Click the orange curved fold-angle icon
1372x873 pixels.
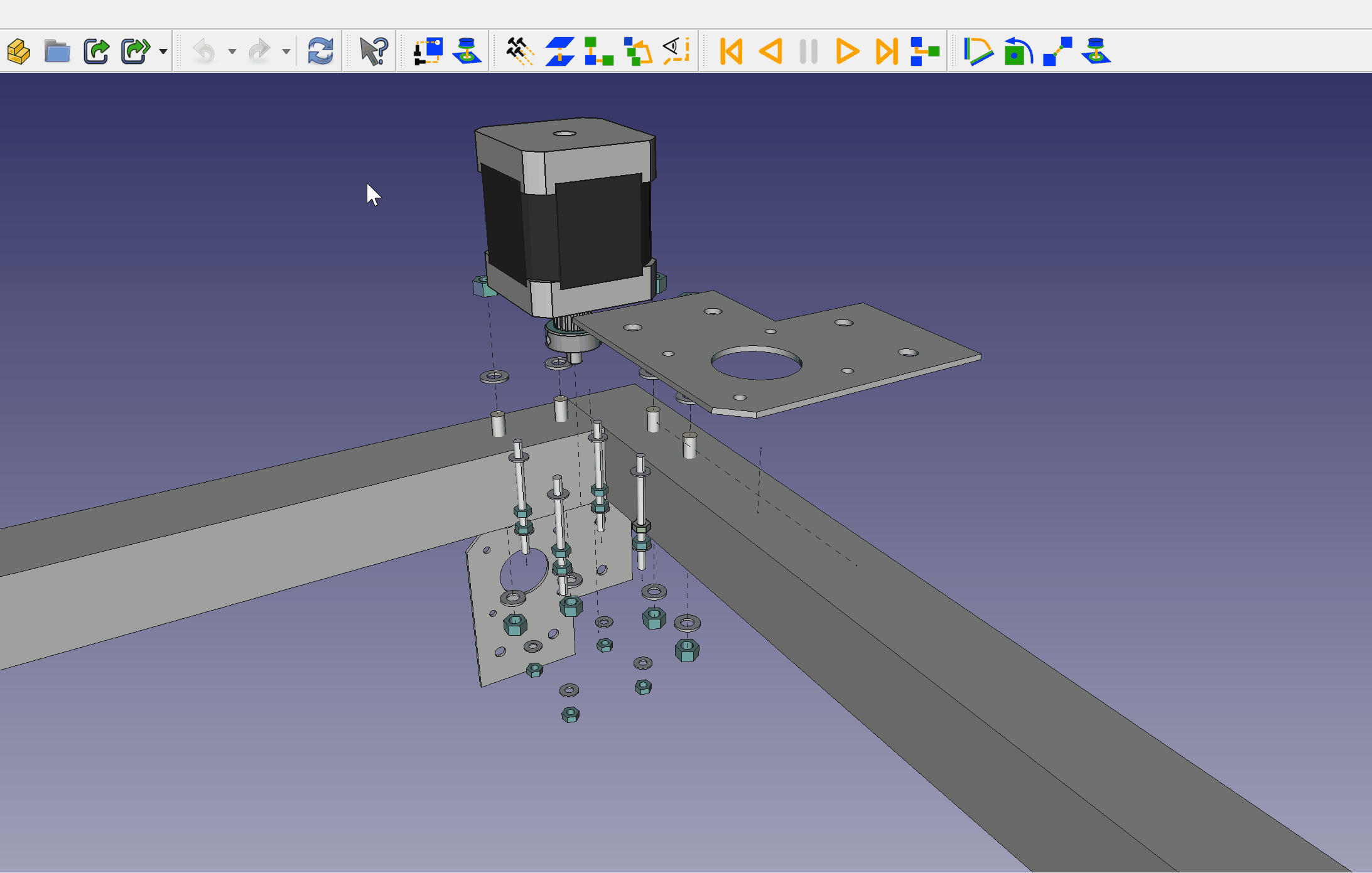978,51
